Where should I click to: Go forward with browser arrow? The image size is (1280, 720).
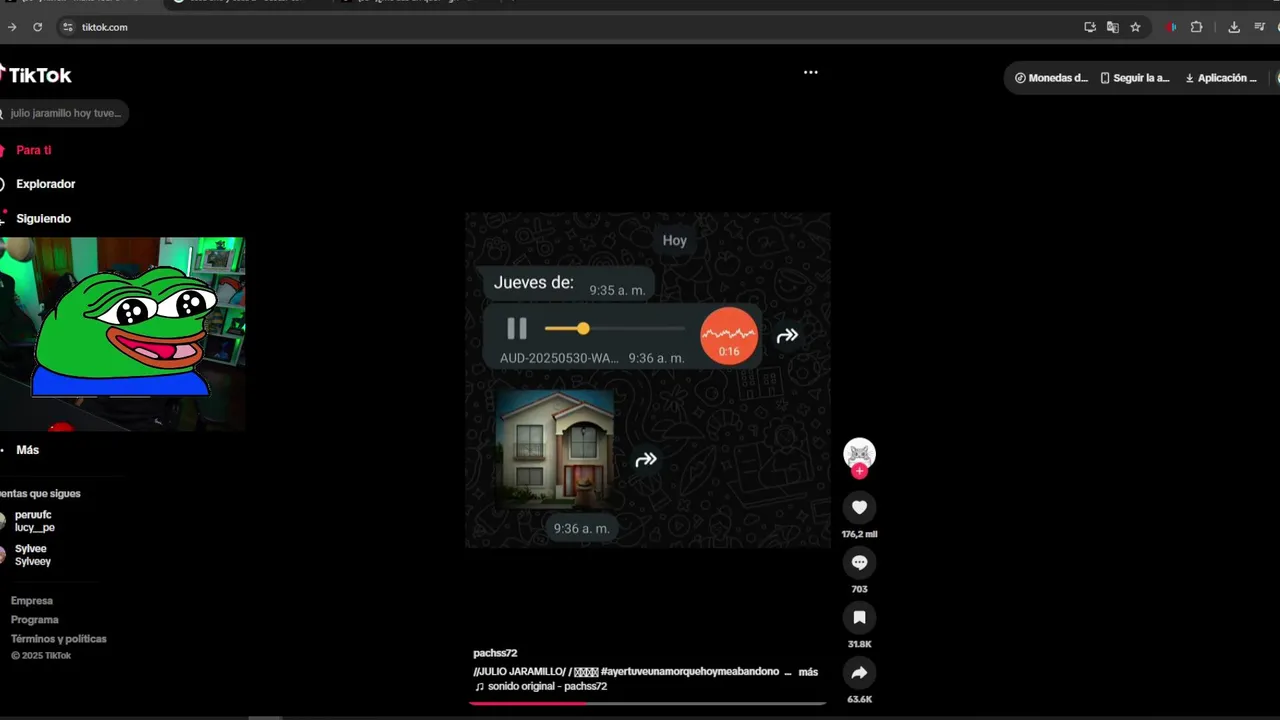click(x=12, y=27)
